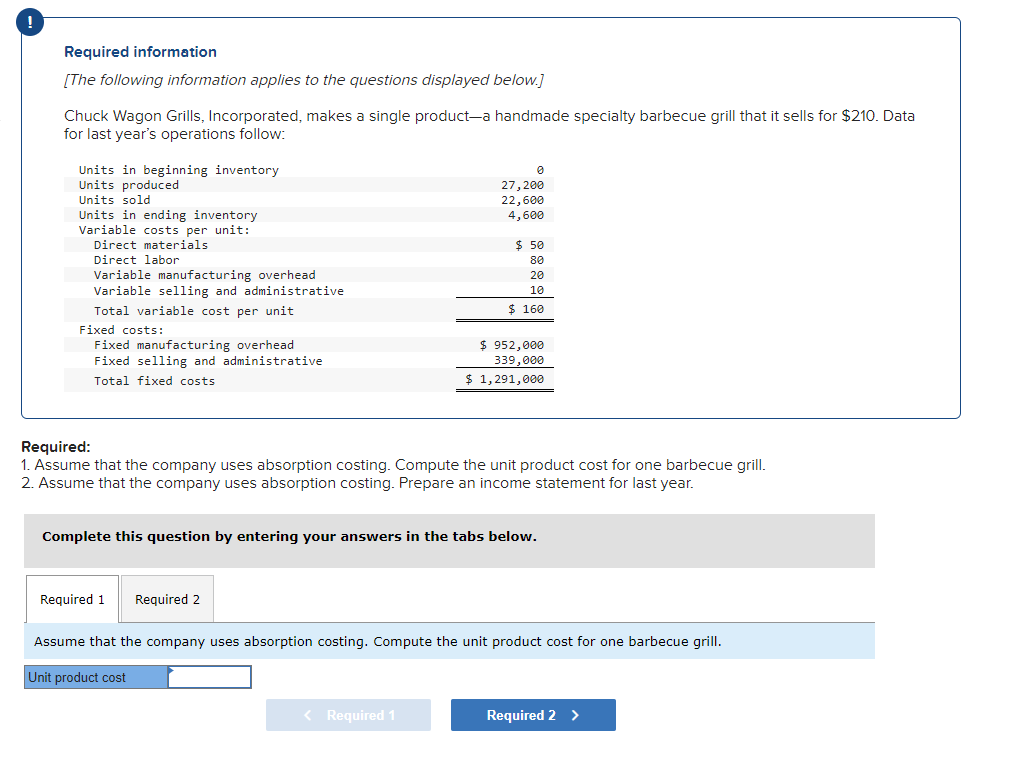
Task: Click the Unit product cost input field
Action: pos(209,677)
